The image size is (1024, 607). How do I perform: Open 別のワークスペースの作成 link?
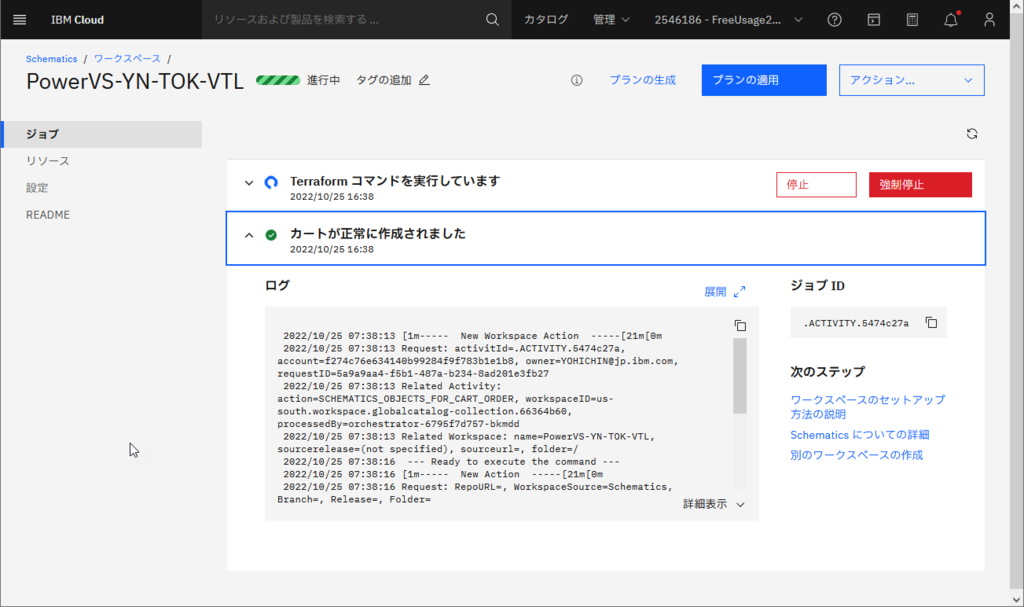(x=856, y=455)
